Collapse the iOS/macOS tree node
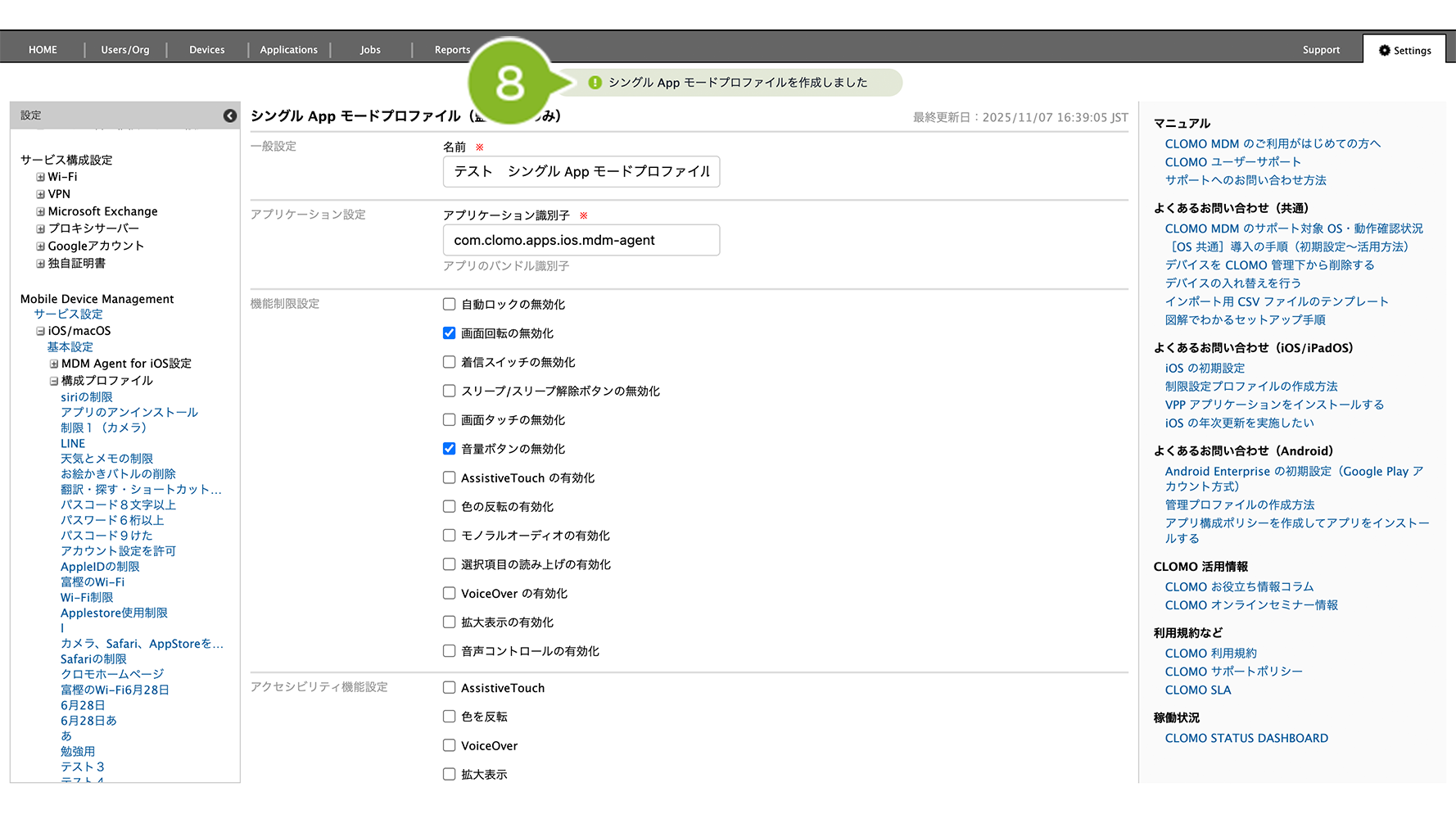This screenshot has height=819, width=1456. click(x=40, y=331)
